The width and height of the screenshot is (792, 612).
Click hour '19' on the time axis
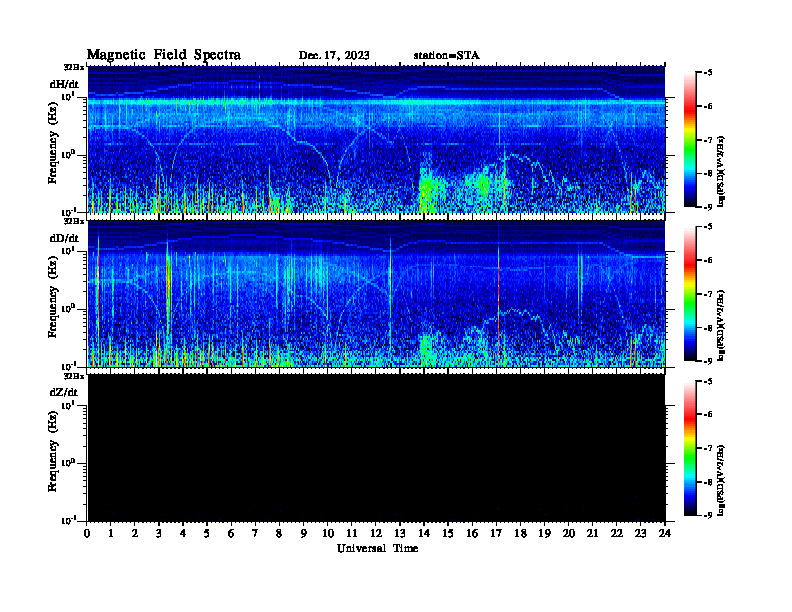(544, 533)
